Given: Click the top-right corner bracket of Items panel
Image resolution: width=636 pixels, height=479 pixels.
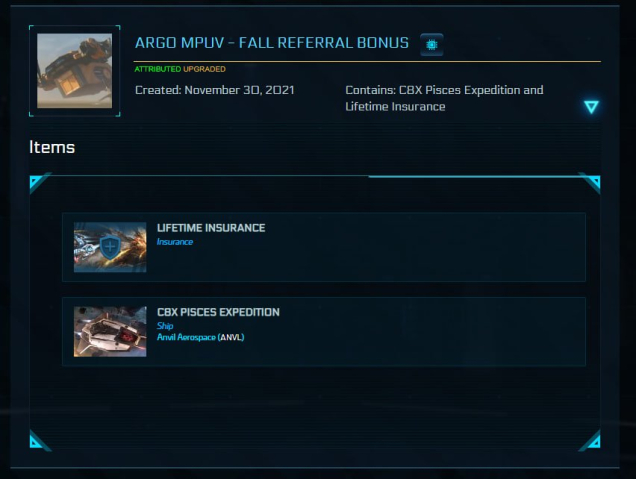Looking at the screenshot, I should point(591,182).
